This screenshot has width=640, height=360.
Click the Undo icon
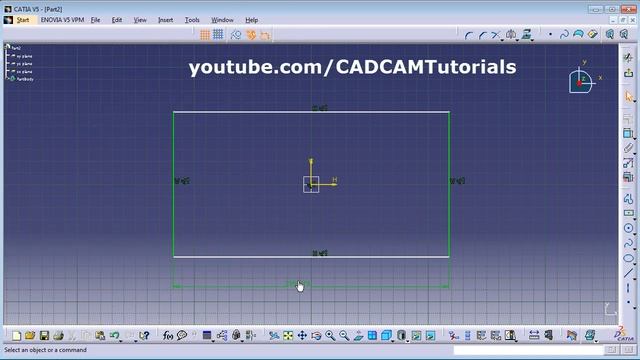click(114, 336)
